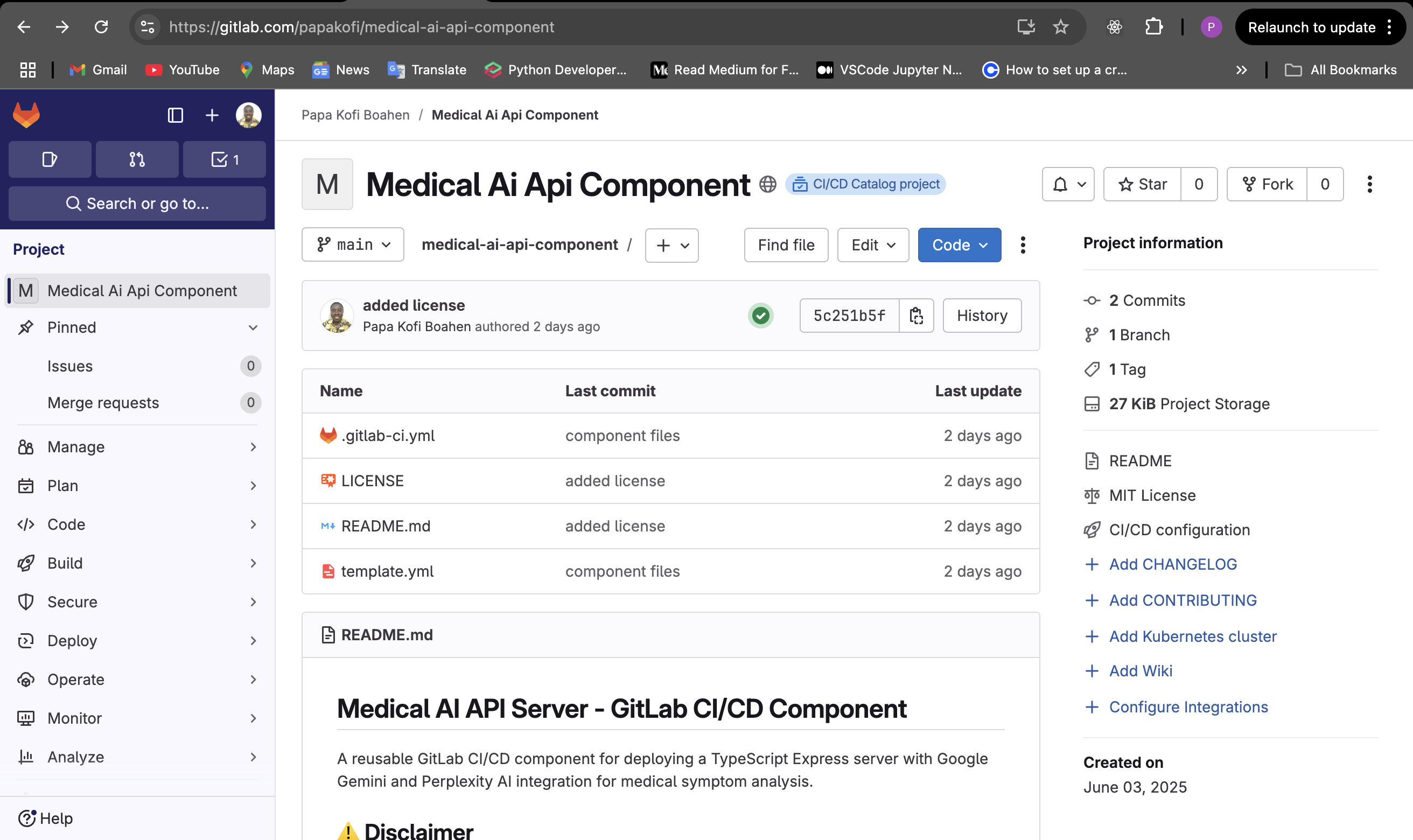Image resolution: width=1413 pixels, height=840 pixels.
Task: Open the .gitlab-ci.yml file
Action: [x=388, y=436]
